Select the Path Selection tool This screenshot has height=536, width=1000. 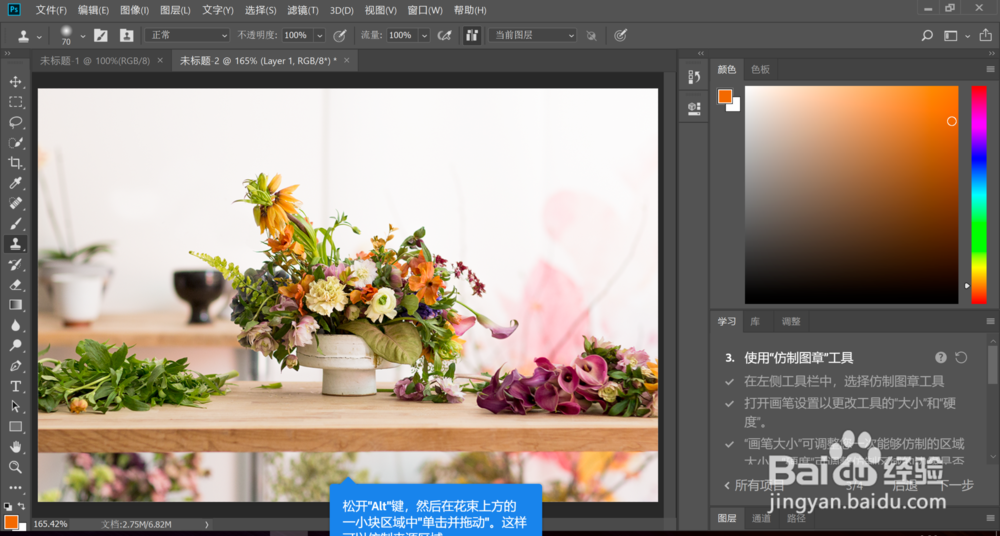tap(16, 406)
